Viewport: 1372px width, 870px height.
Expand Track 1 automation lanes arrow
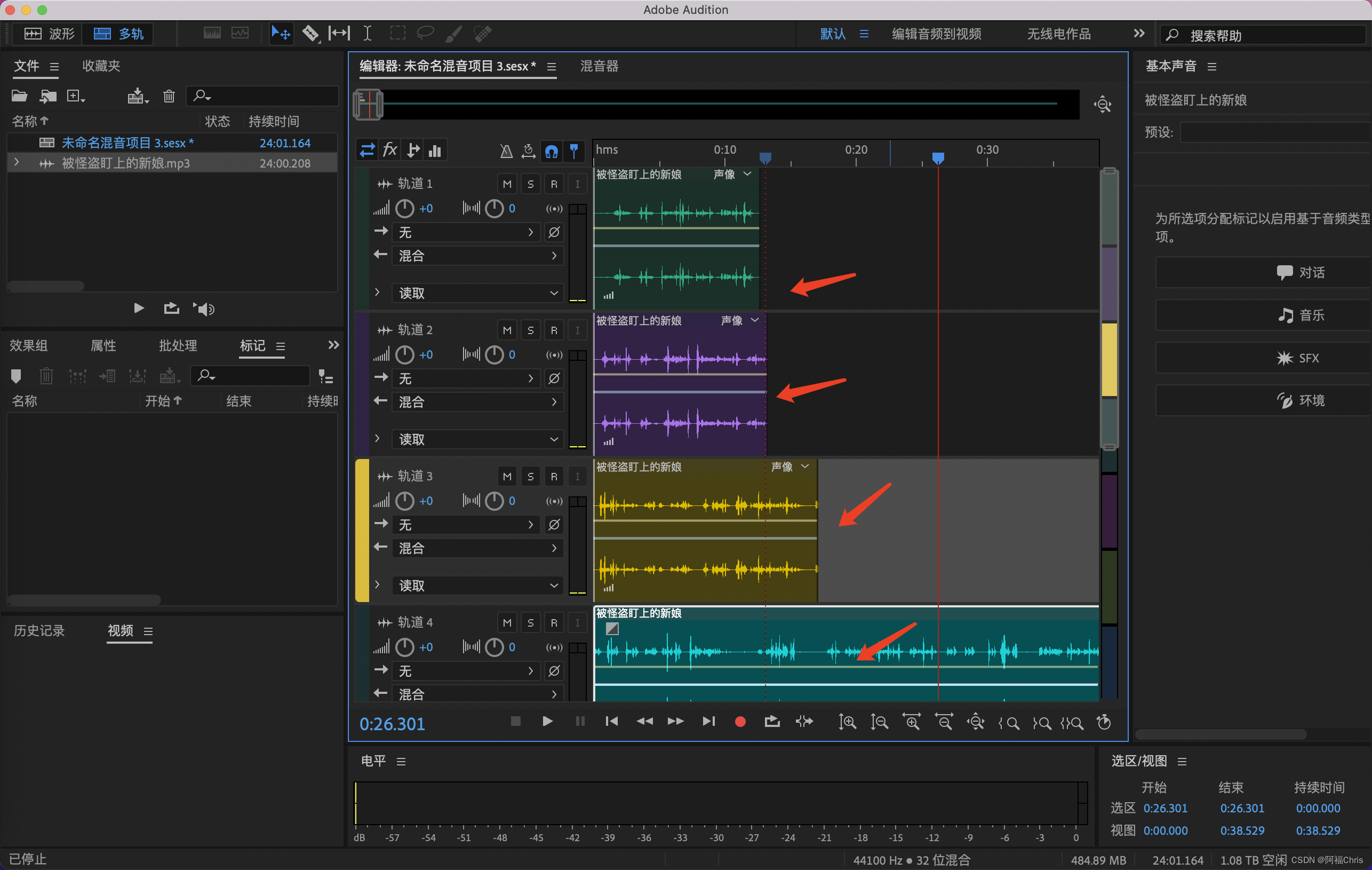click(x=377, y=292)
